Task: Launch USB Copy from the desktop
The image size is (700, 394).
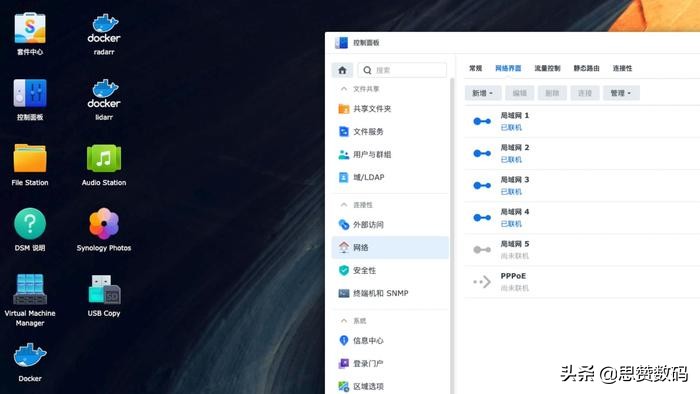Action: [104, 295]
